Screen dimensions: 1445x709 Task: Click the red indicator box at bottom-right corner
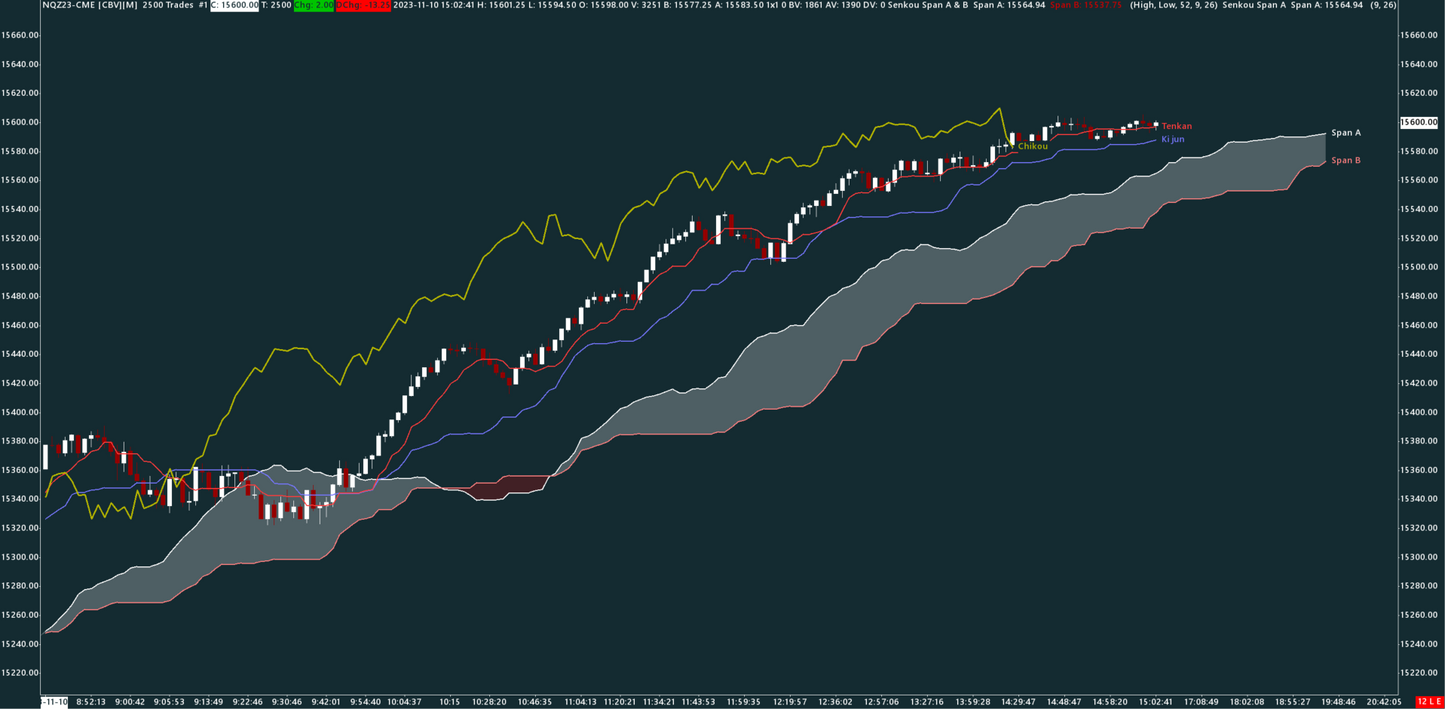[1430, 702]
